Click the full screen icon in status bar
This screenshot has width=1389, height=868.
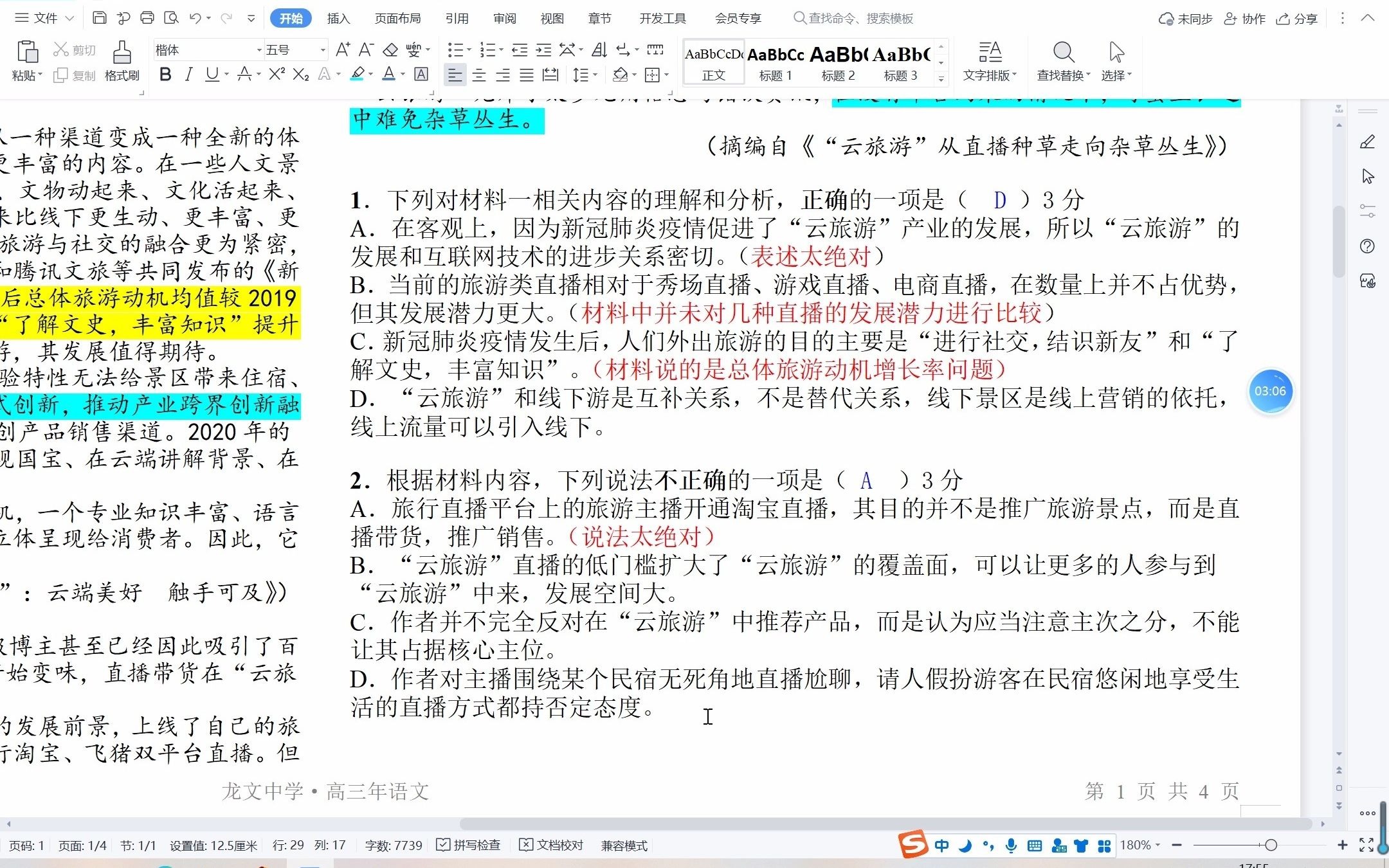coord(1366,845)
